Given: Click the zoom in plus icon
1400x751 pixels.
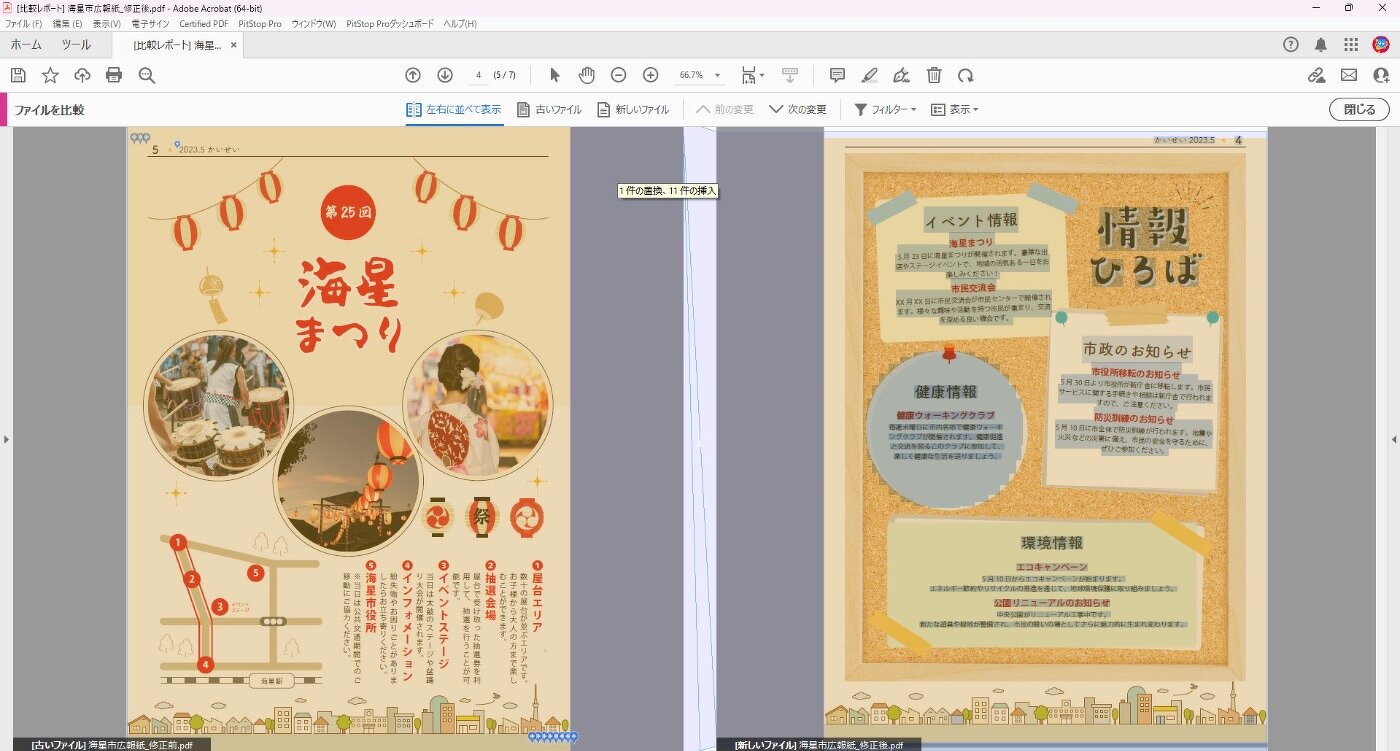Looking at the screenshot, I should [650, 75].
